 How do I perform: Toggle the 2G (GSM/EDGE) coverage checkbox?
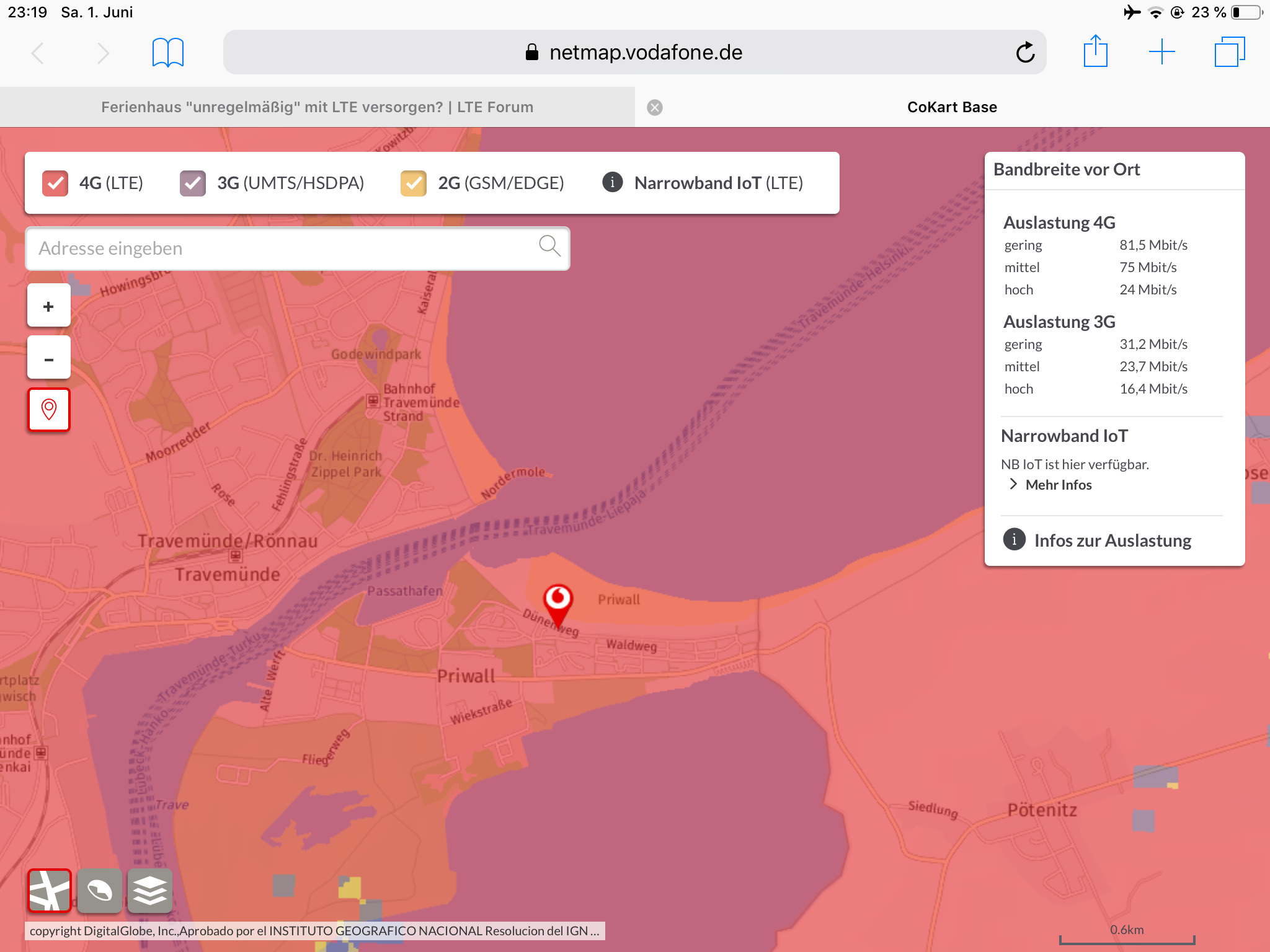tap(414, 183)
